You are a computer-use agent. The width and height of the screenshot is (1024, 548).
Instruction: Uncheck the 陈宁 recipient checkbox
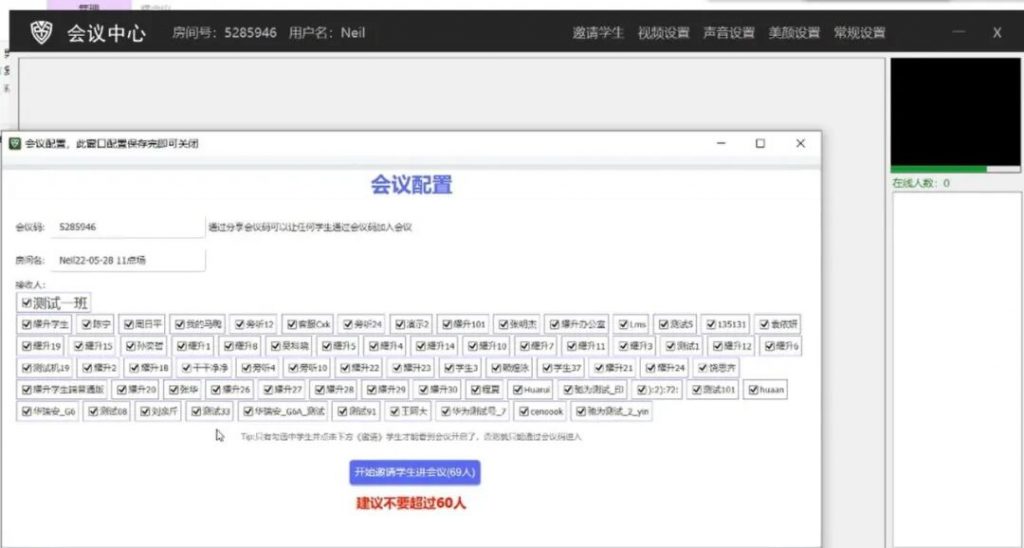[x=88, y=324]
